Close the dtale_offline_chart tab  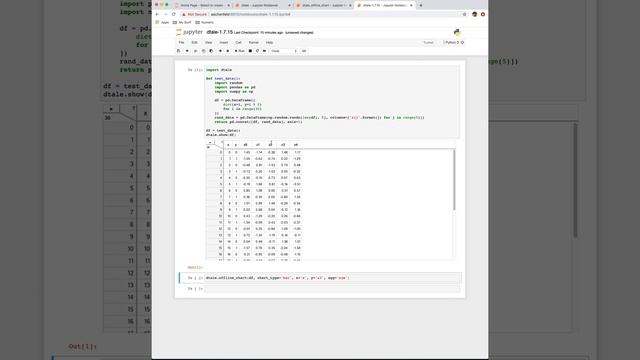350,5
